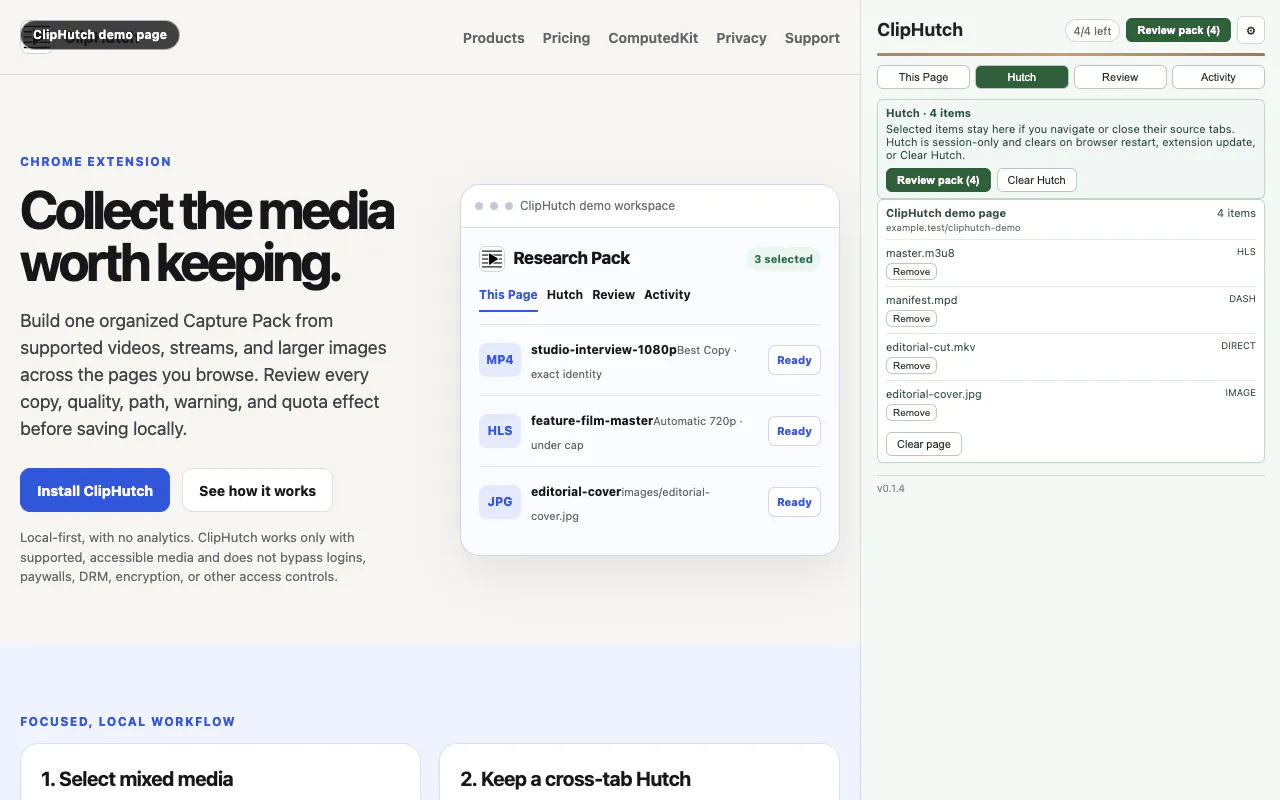This screenshot has width=1280, height=800.
Task: Click the feature-film-master item name
Action: click(592, 421)
